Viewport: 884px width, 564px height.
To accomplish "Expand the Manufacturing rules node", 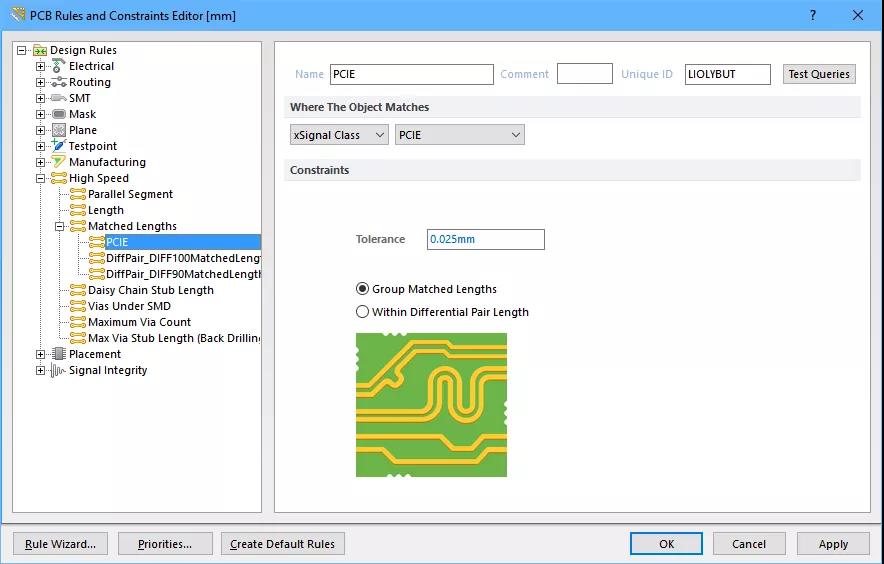I will (40, 162).
